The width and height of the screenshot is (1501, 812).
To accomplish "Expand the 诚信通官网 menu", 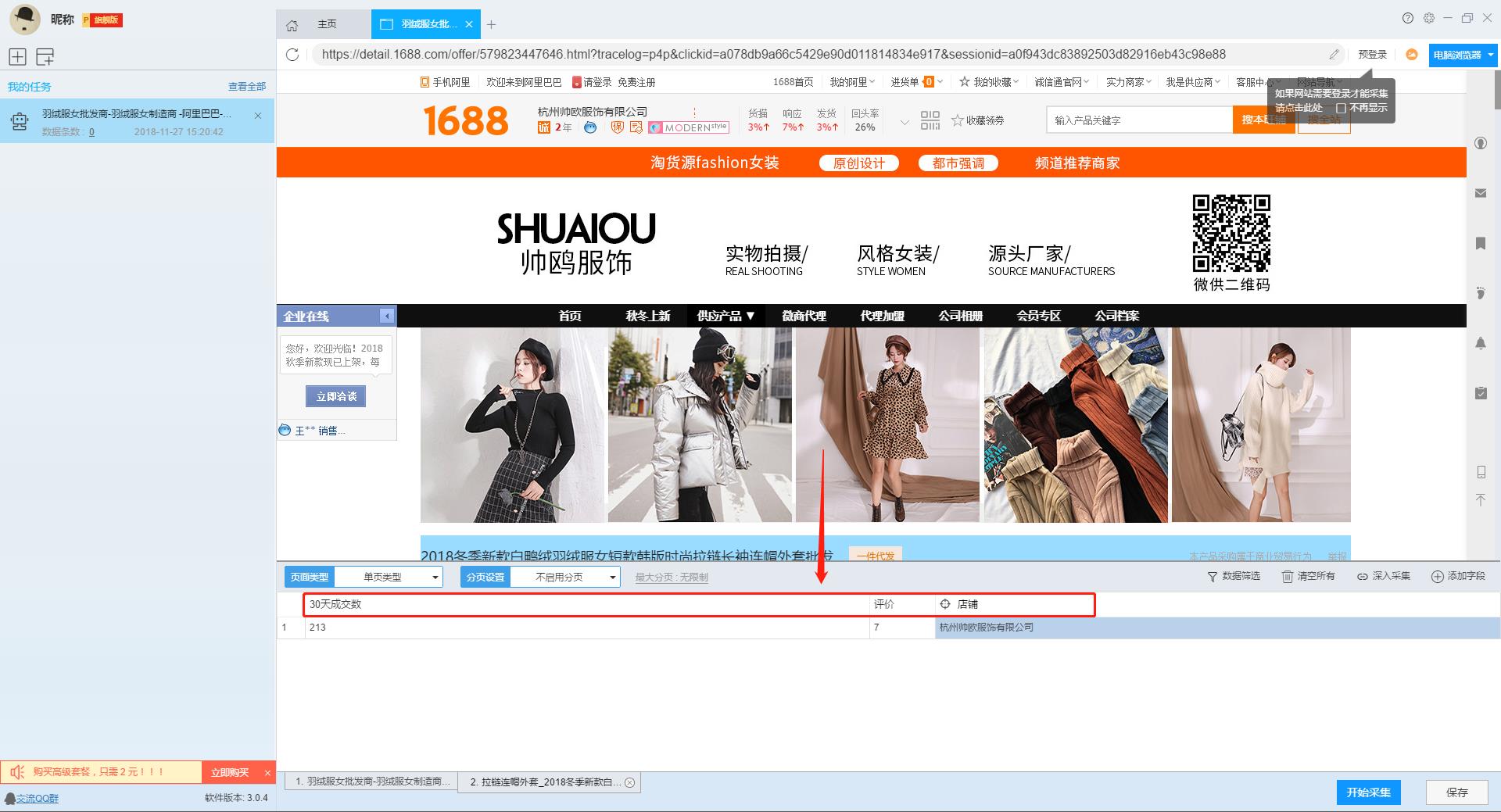I will point(1062,82).
